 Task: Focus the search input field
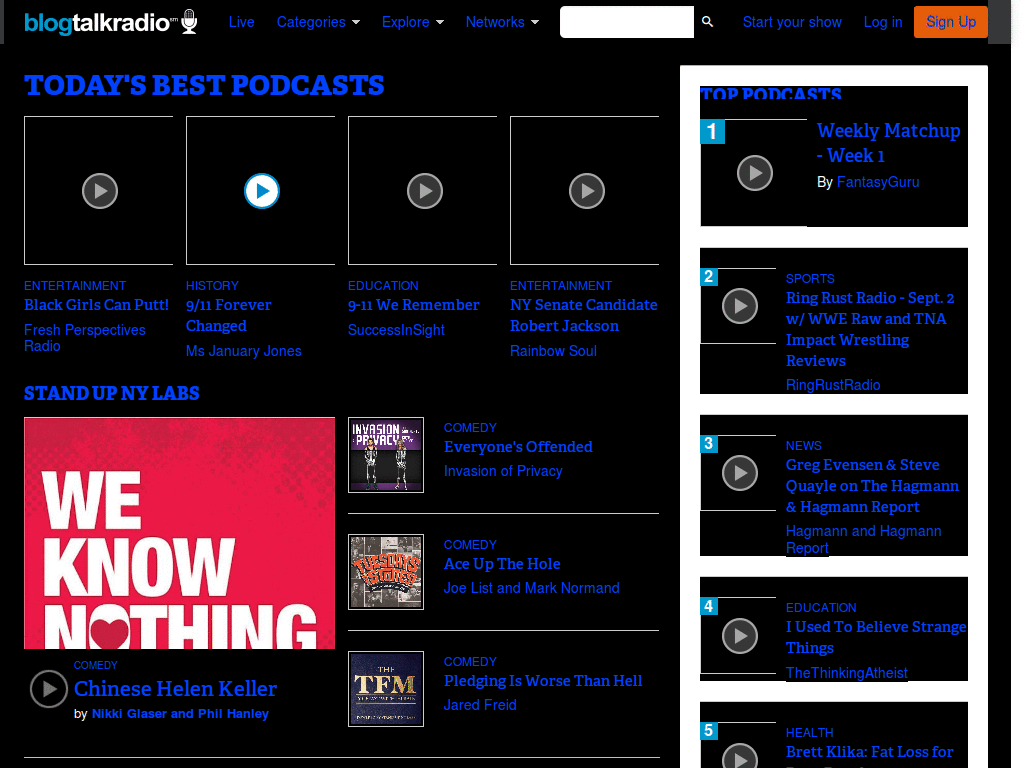point(627,22)
